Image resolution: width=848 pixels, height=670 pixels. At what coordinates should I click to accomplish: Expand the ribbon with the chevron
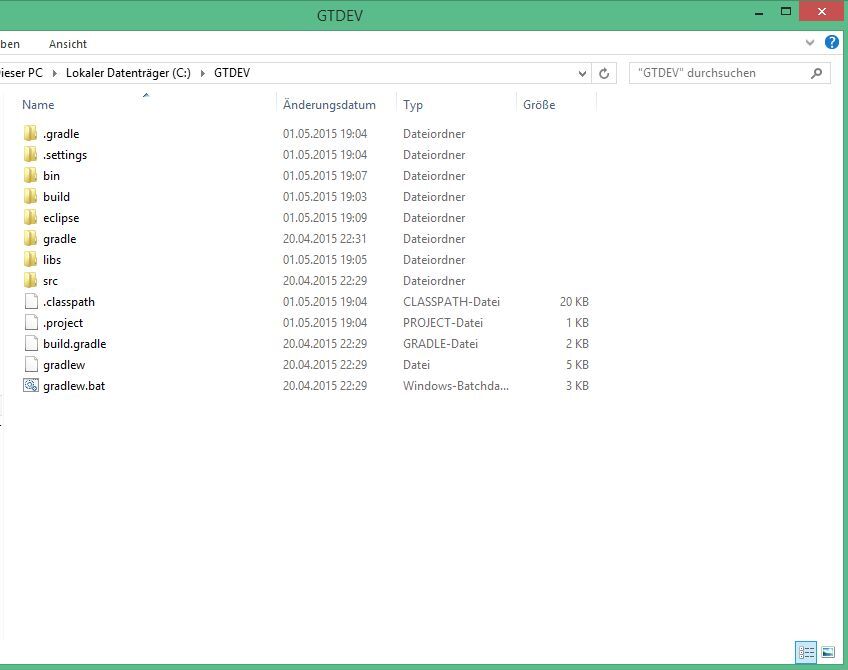(x=810, y=43)
